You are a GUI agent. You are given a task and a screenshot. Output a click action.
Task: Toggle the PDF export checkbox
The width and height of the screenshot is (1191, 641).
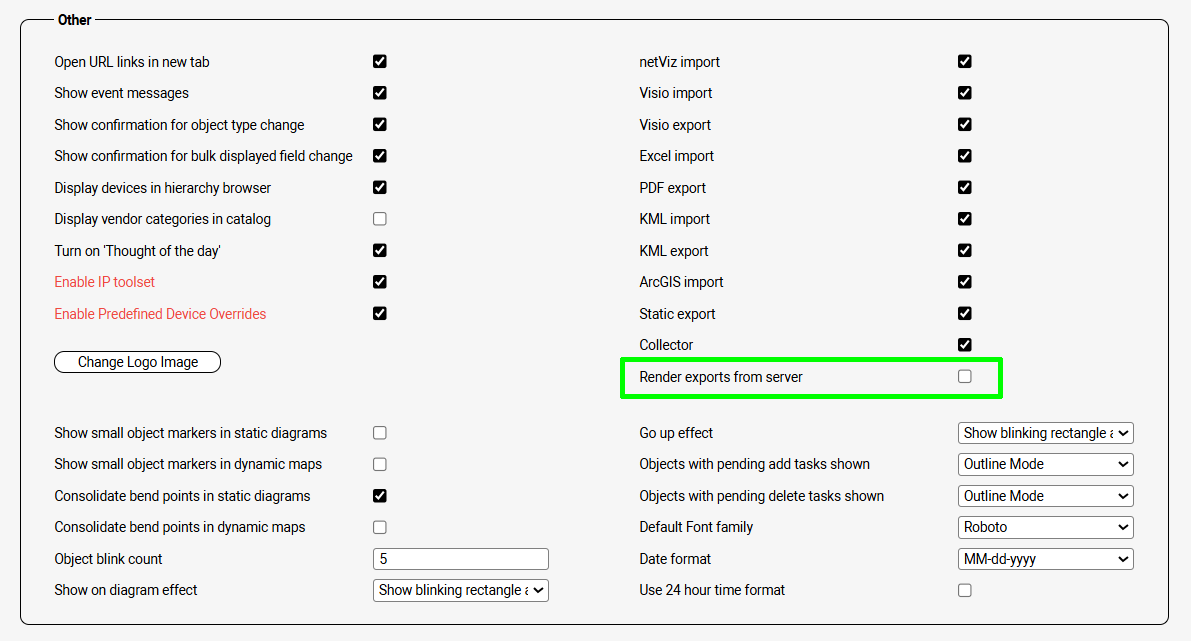pyautogui.click(x=964, y=187)
